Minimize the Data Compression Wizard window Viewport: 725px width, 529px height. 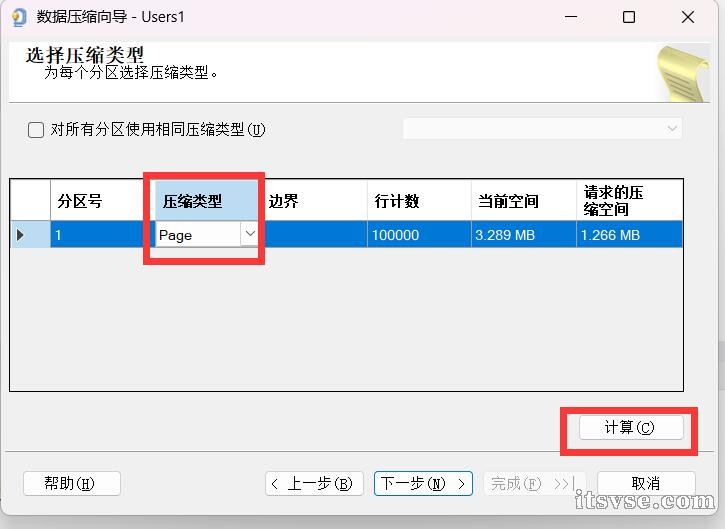pyautogui.click(x=571, y=17)
